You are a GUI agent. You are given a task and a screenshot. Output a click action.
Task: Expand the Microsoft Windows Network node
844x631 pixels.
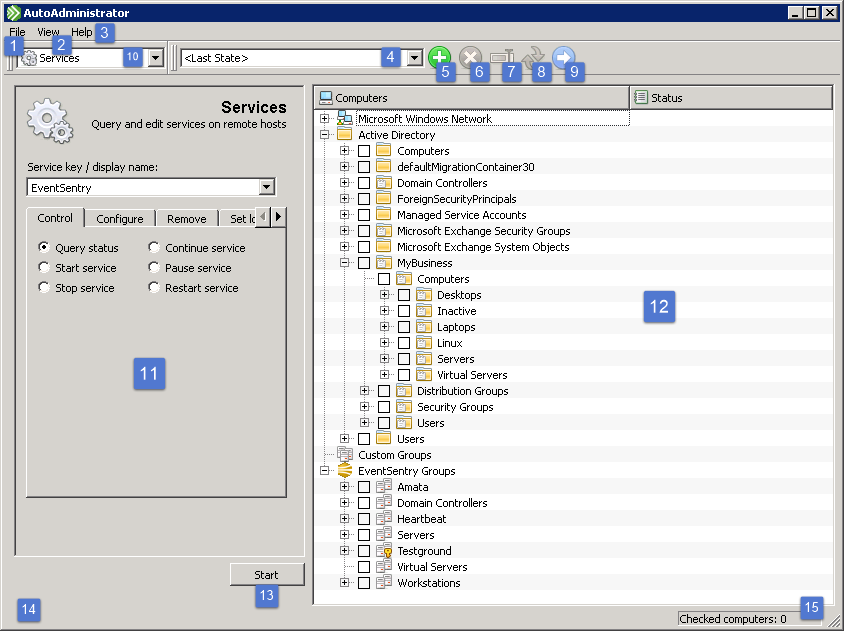coord(324,118)
